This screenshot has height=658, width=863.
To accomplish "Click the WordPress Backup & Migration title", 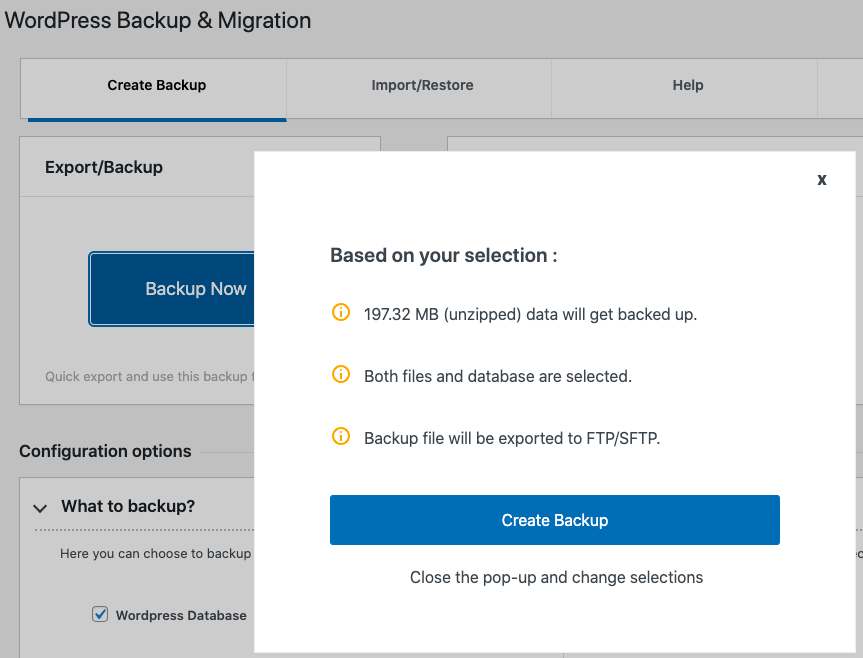I will coord(157,20).
